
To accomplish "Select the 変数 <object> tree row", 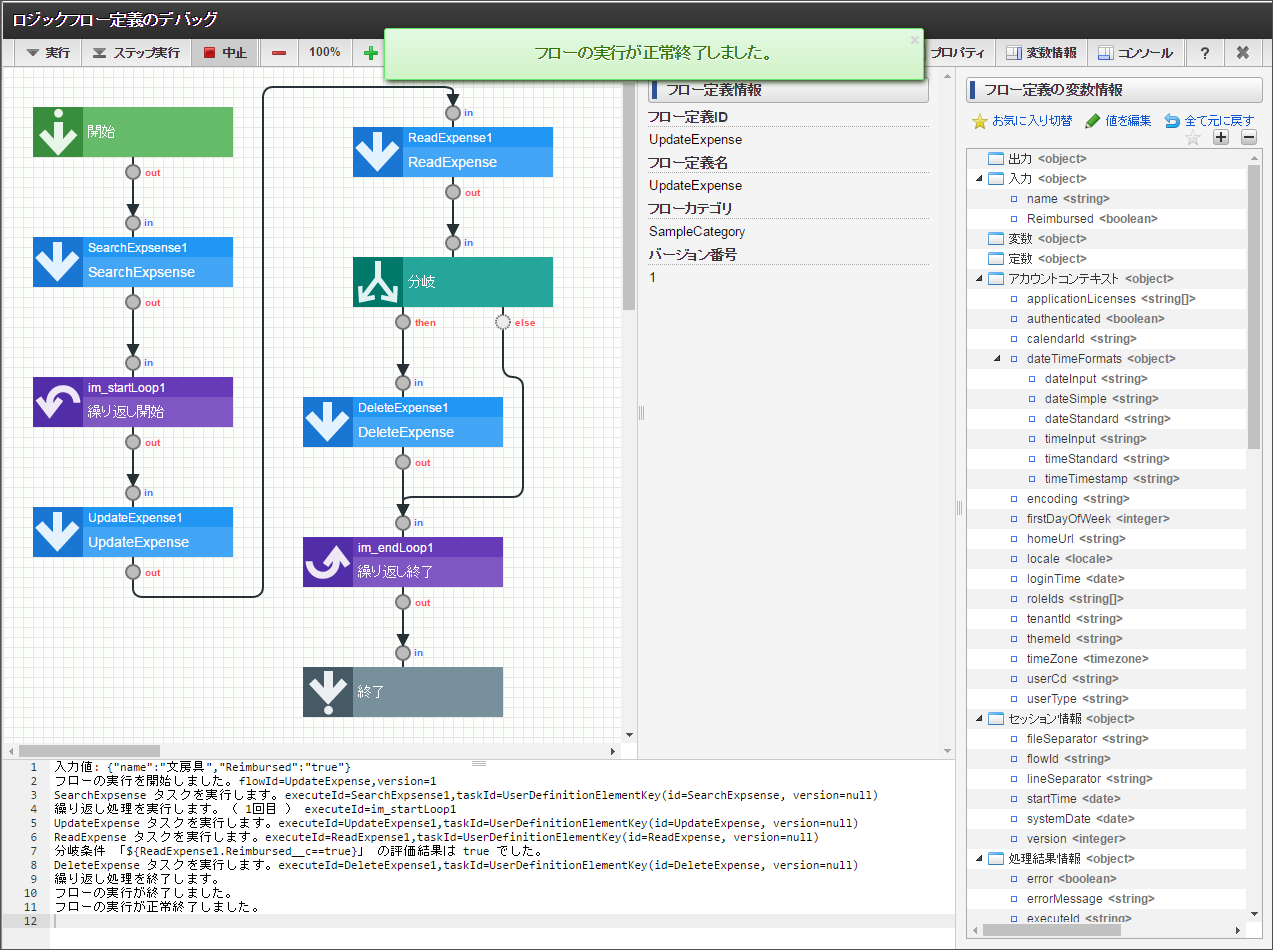I will (x=1107, y=239).
